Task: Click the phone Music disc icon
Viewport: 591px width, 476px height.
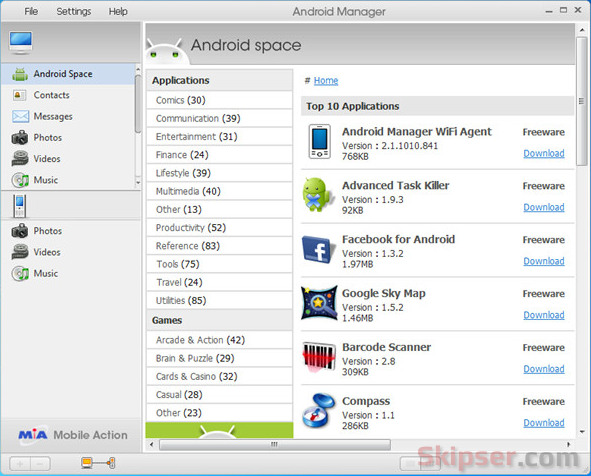Action: 20,273
